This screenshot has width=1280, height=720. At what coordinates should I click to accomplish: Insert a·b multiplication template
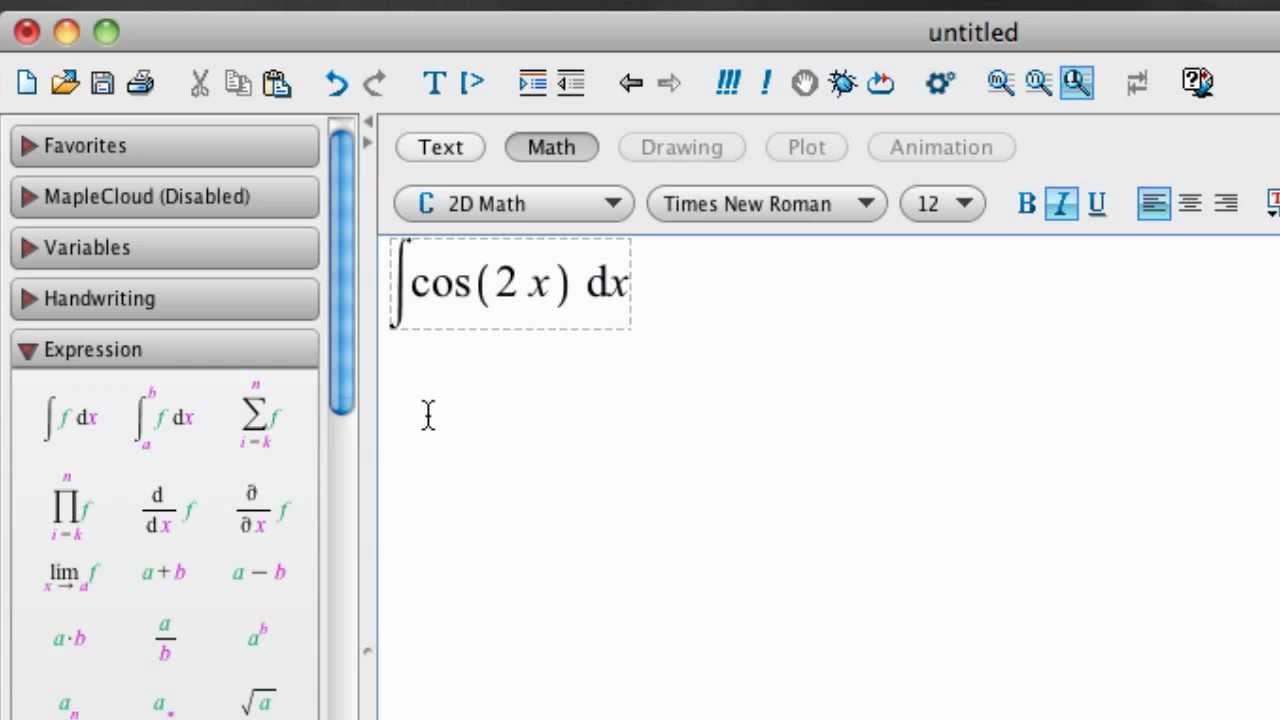coord(69,638)
